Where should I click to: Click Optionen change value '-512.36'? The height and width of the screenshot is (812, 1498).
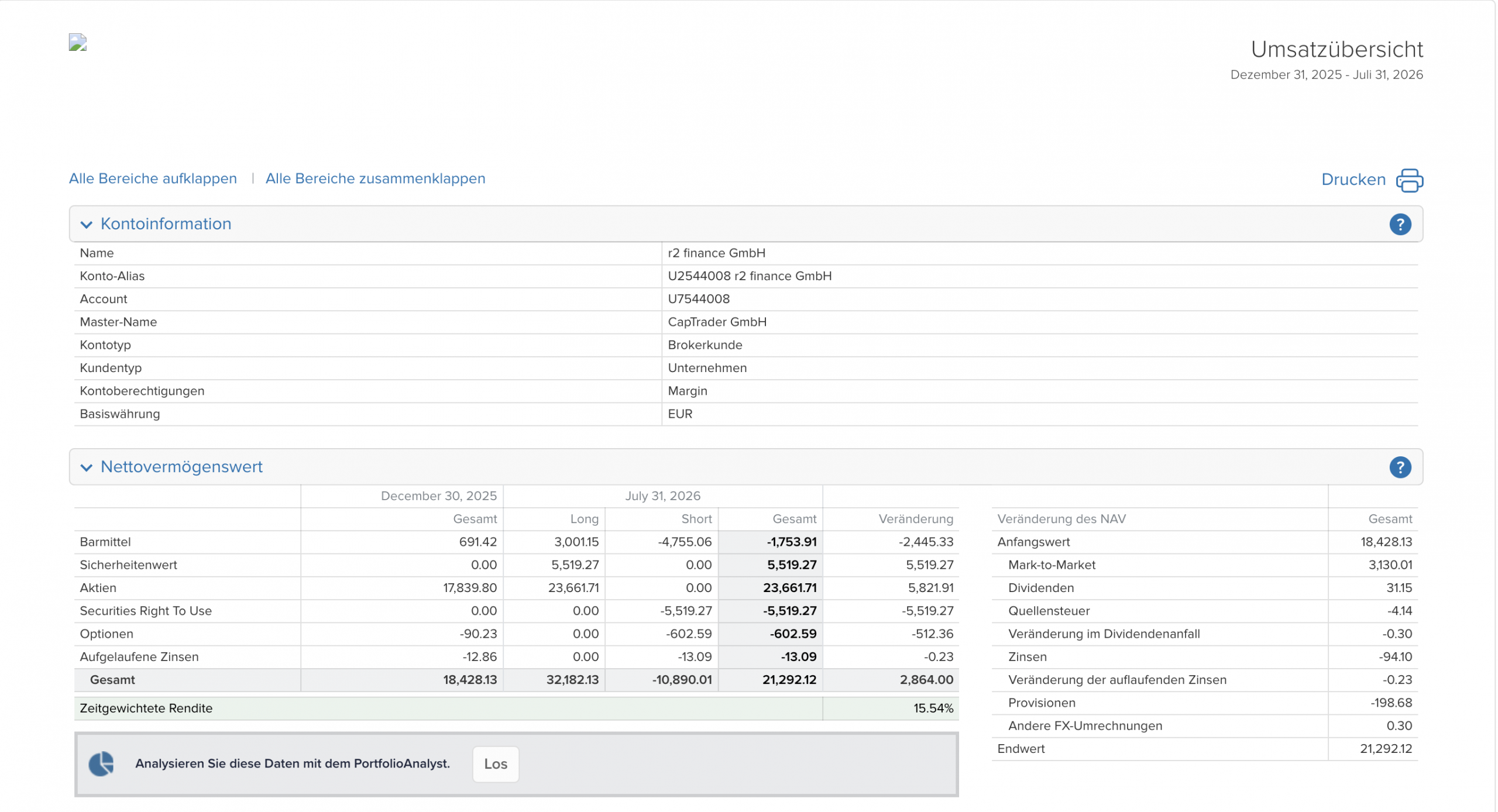[932, 634]
